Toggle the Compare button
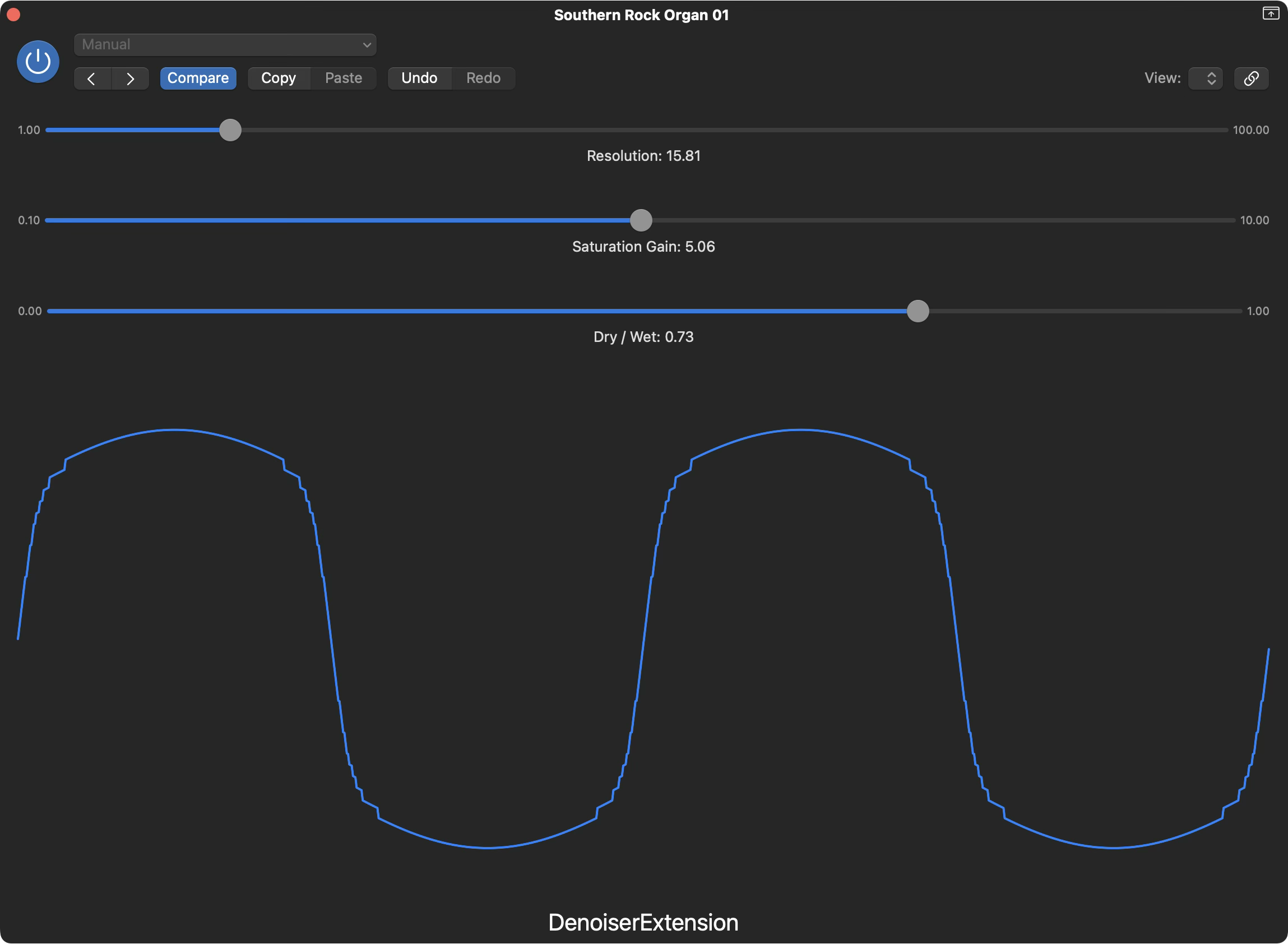Image resolution: width=1288 pixels, height=944 pixels. point(198,78)
